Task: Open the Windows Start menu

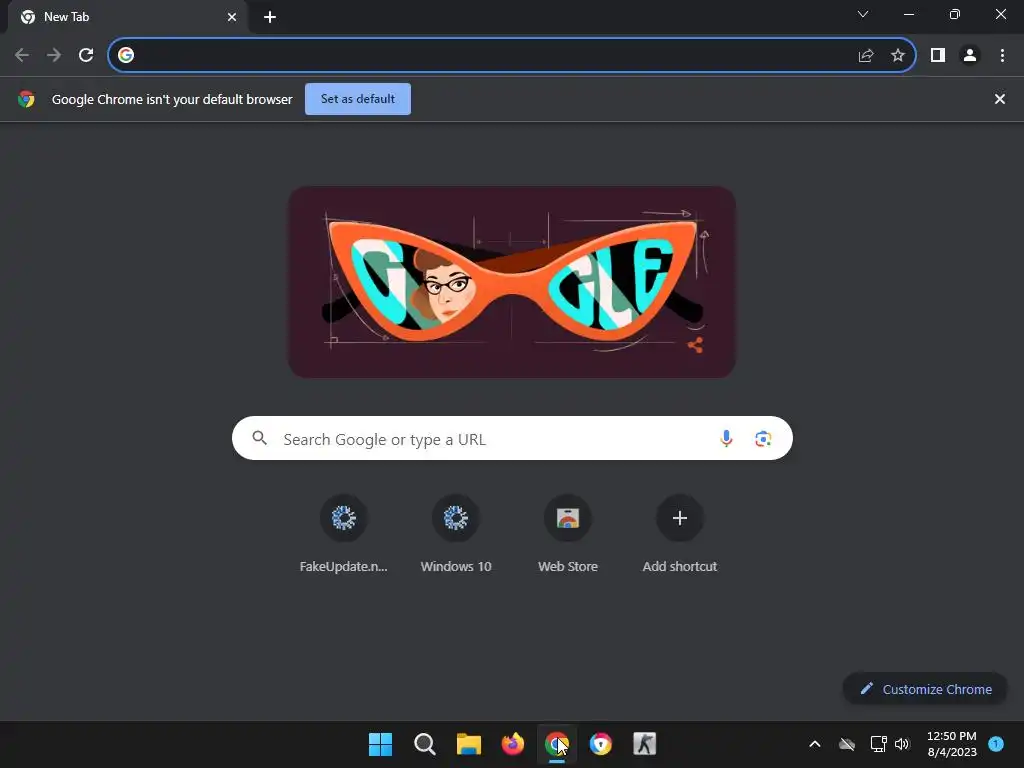Action: coord(380,744)
